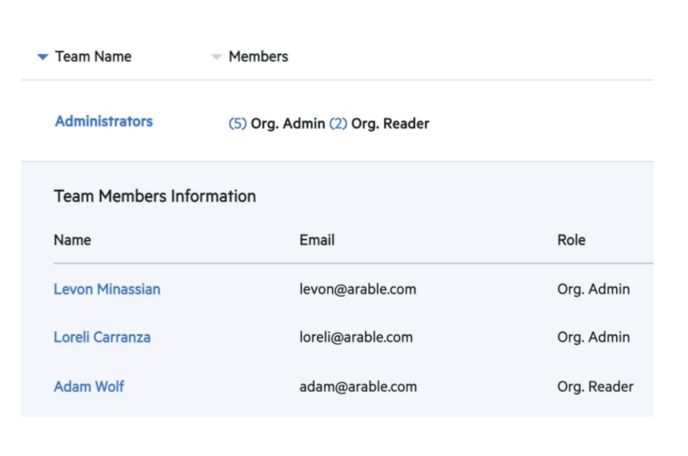688x456 pixels.
Task: Click Adam Wolf's Org. Reader role
Action: pyautogui.click(x=595, y=387)
